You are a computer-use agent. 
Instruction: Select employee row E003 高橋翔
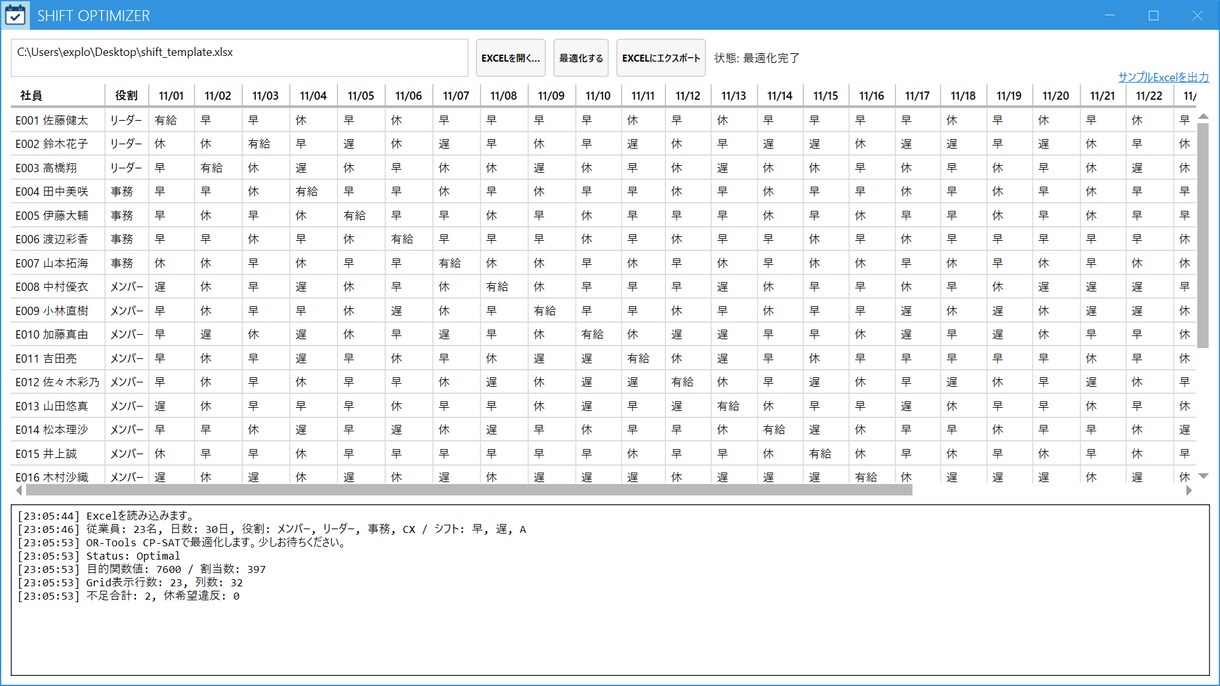pos(604,168)
